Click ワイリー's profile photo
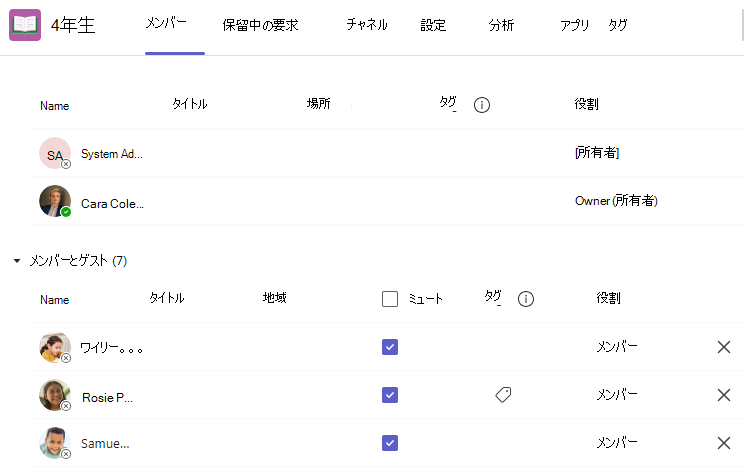This screenshot has width=744, height=469. 55,347
